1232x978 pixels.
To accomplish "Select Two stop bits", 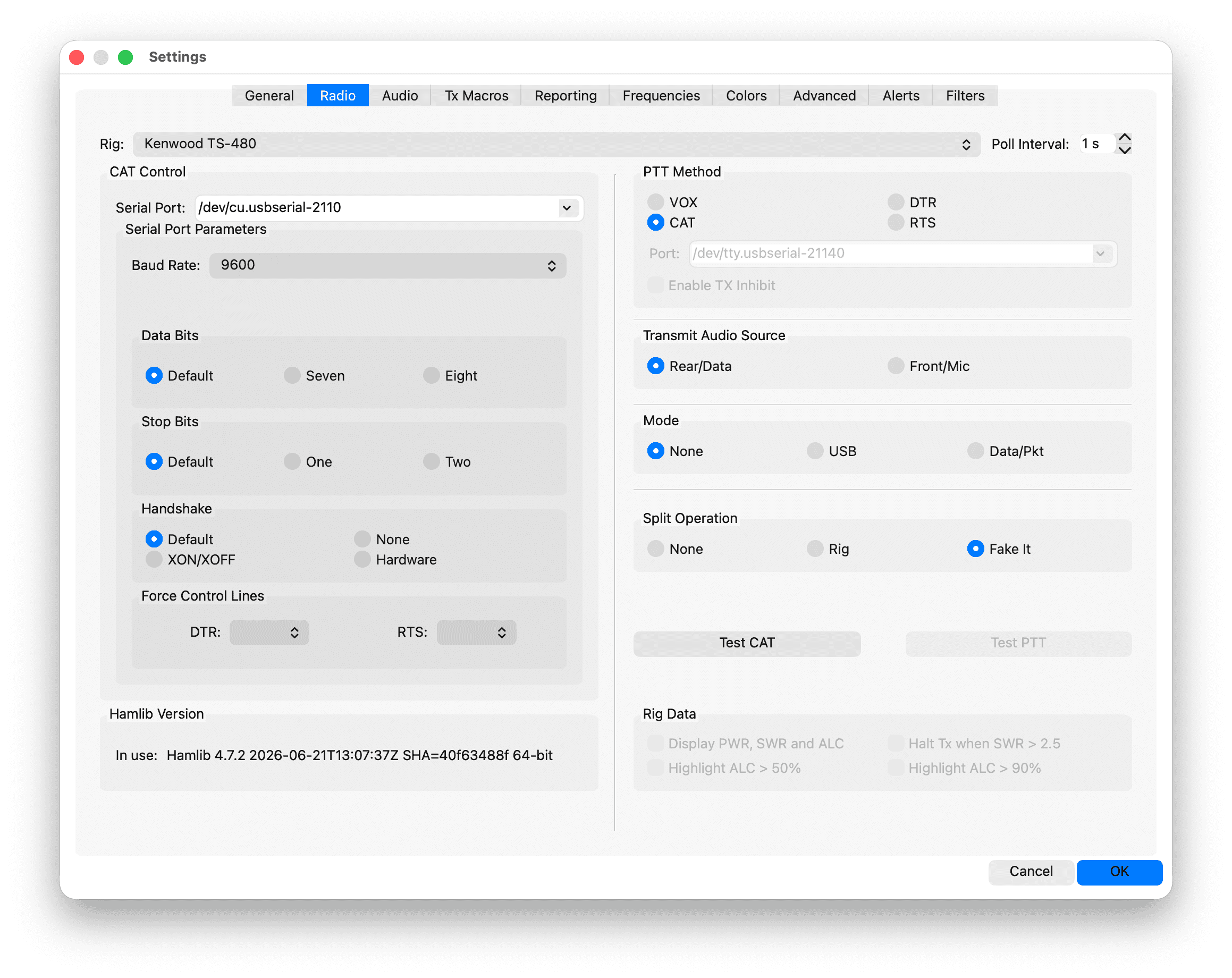I will 447,462.
